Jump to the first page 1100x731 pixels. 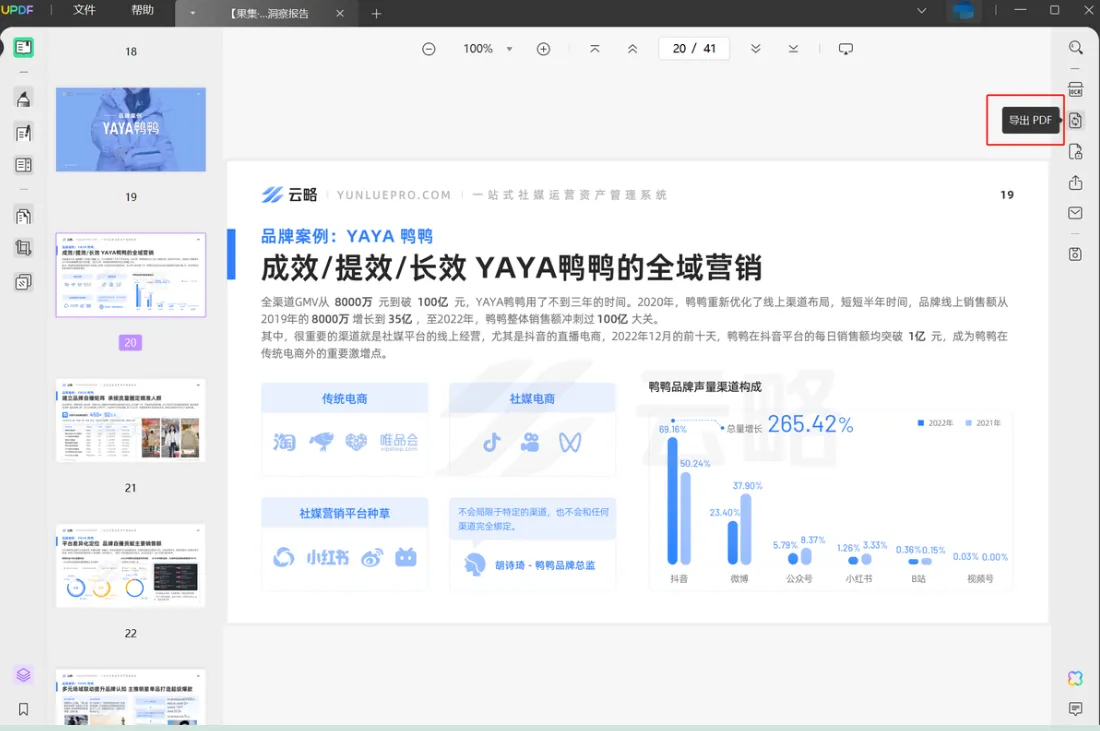(595, 49)
